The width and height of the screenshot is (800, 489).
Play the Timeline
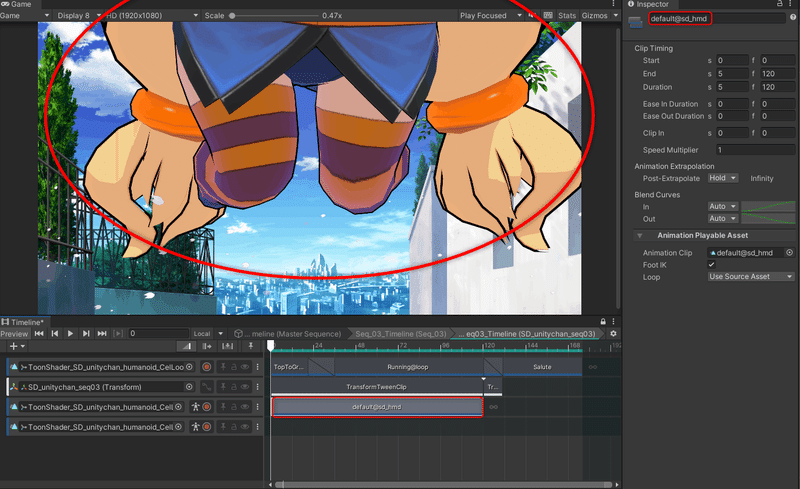(x=70, y=333)
